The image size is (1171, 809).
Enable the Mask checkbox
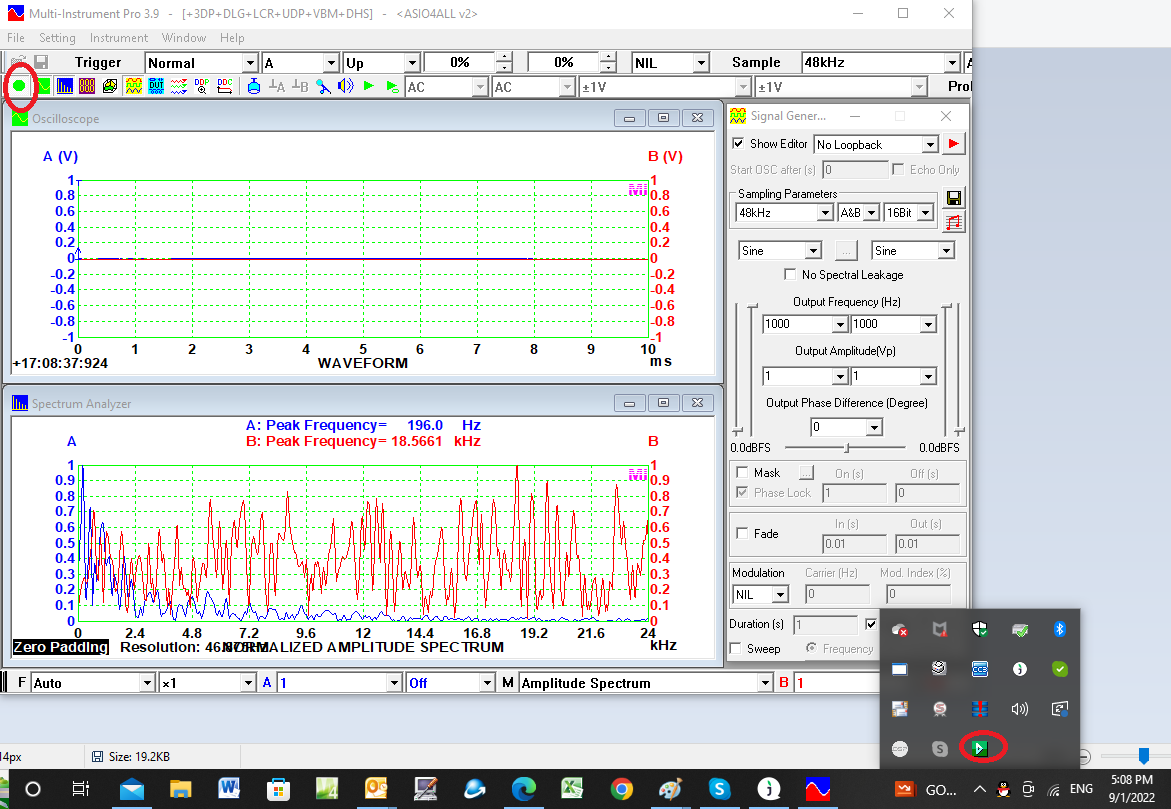coord(742,472)
